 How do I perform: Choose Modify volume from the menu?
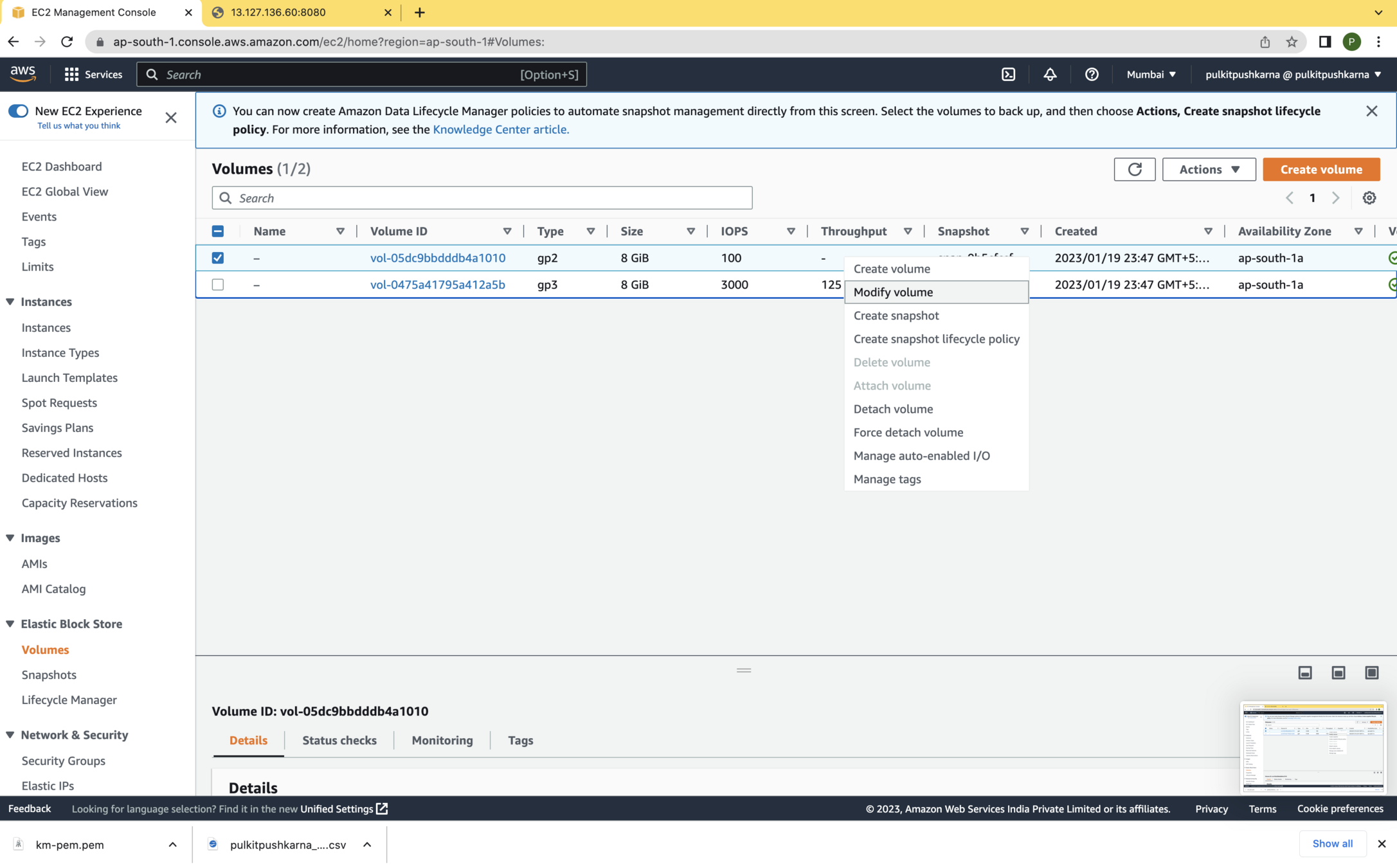point(893,292)
